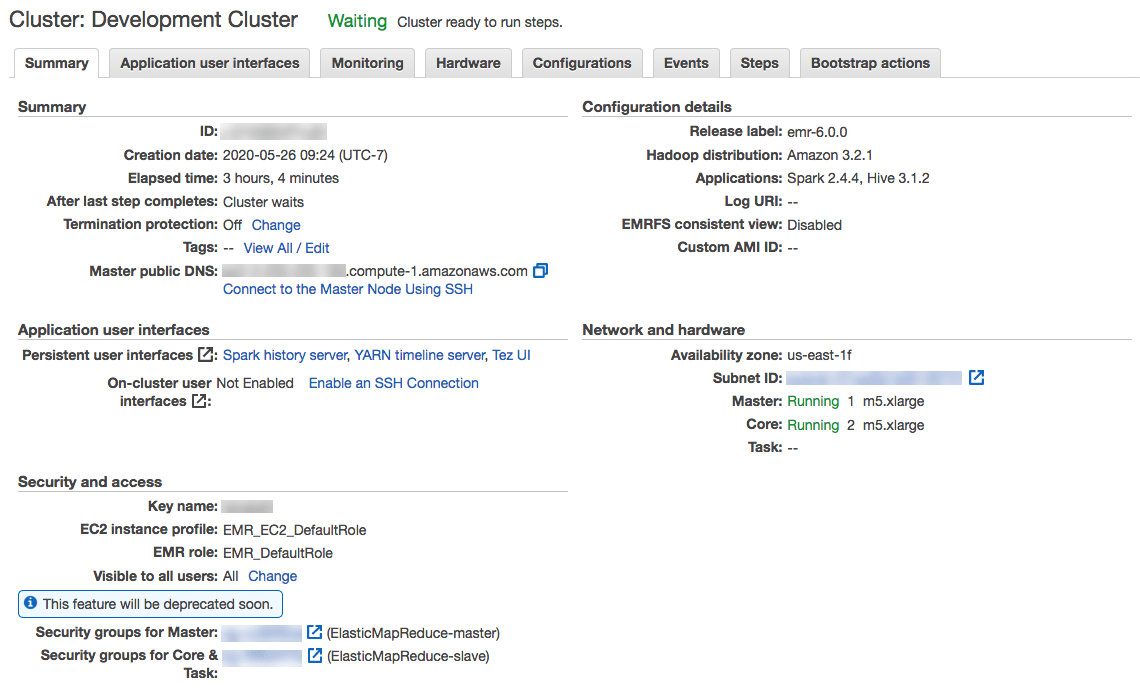Click View All / Edit next to Tags

286,247
